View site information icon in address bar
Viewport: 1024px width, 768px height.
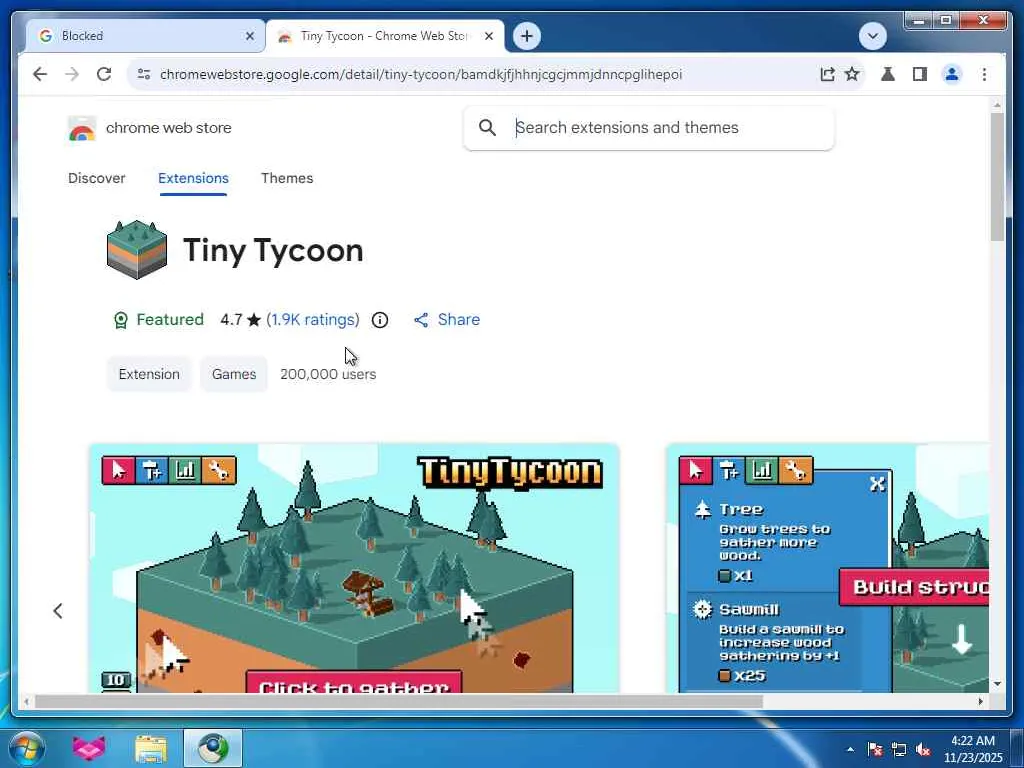click(144, 74)
